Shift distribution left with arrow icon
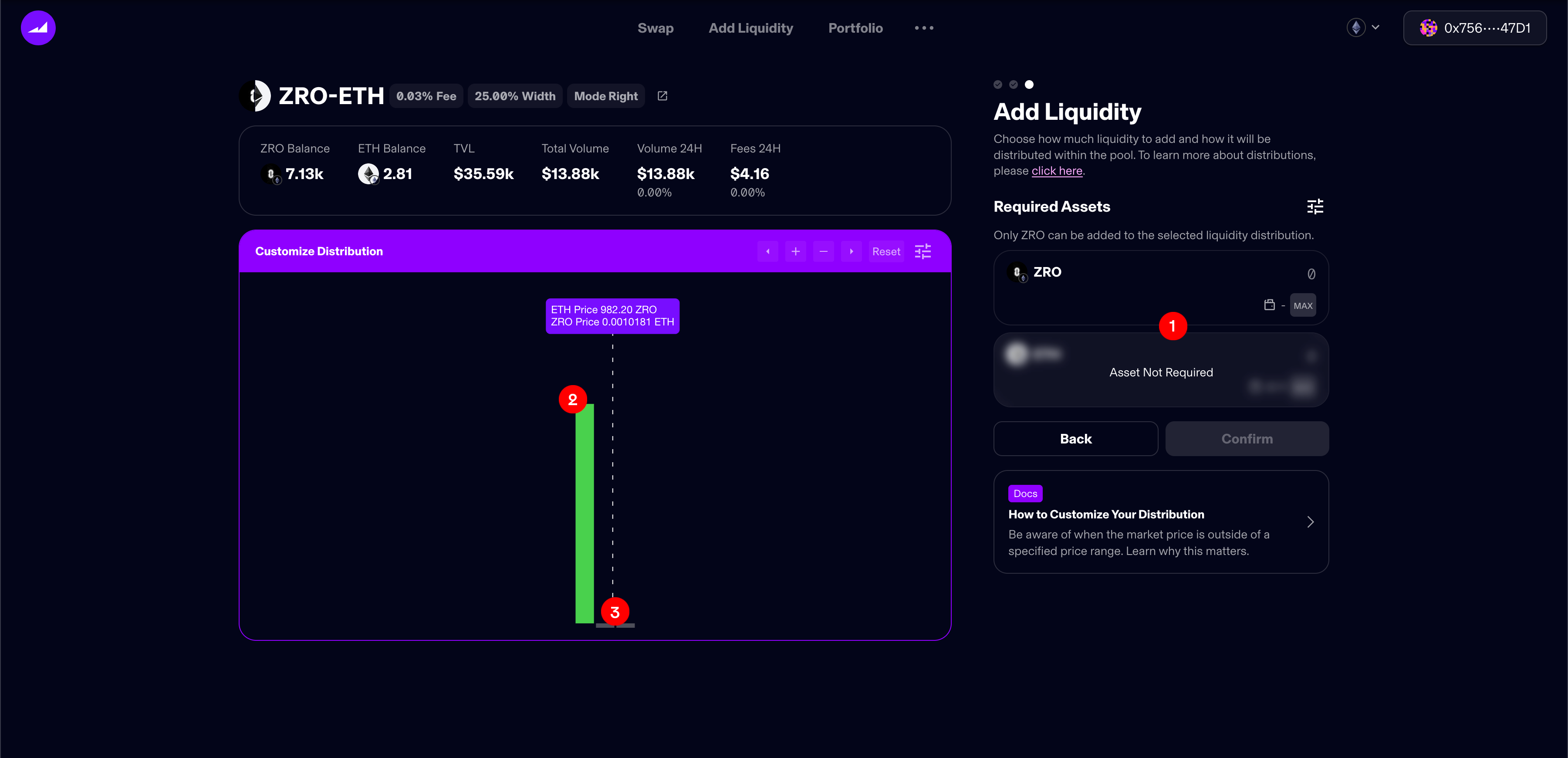This screenshot has height=758, width=1568. pos(767,251)
